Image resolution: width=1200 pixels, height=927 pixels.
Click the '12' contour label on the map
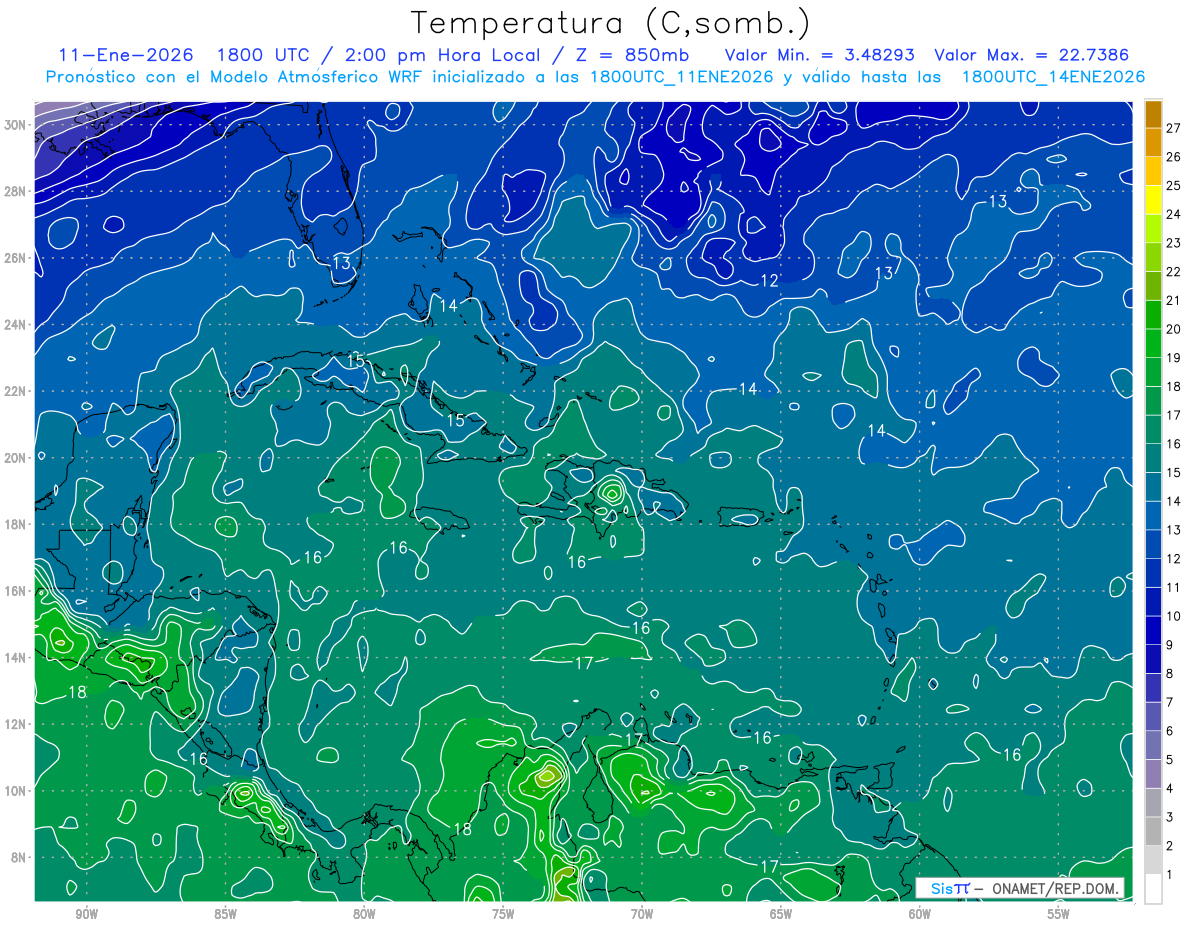(x=769, y=281)
